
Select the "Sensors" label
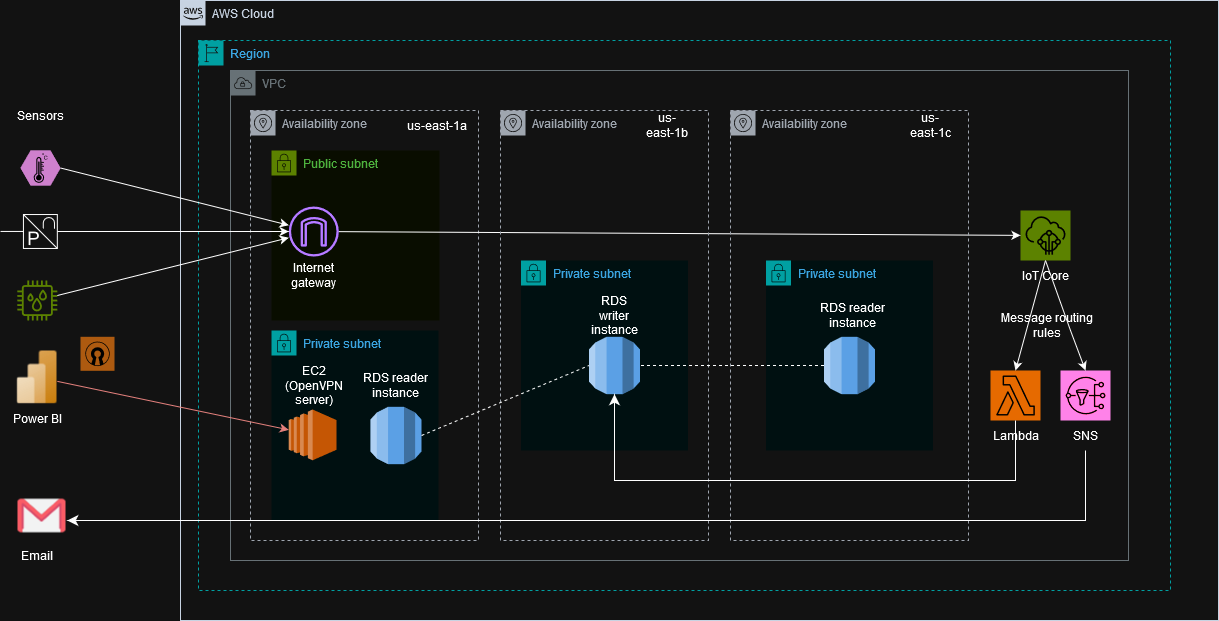click(x=40, y=116)
